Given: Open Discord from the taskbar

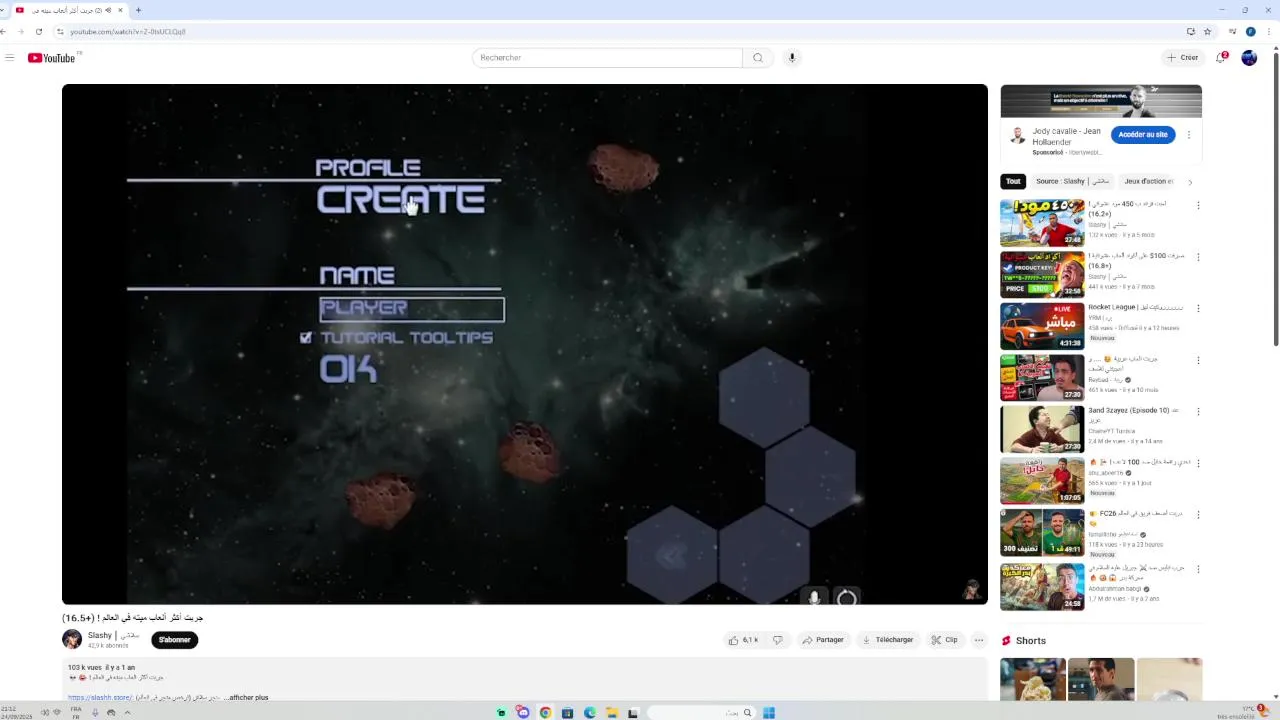Looking at the screenshot, I should pos(523,713).
